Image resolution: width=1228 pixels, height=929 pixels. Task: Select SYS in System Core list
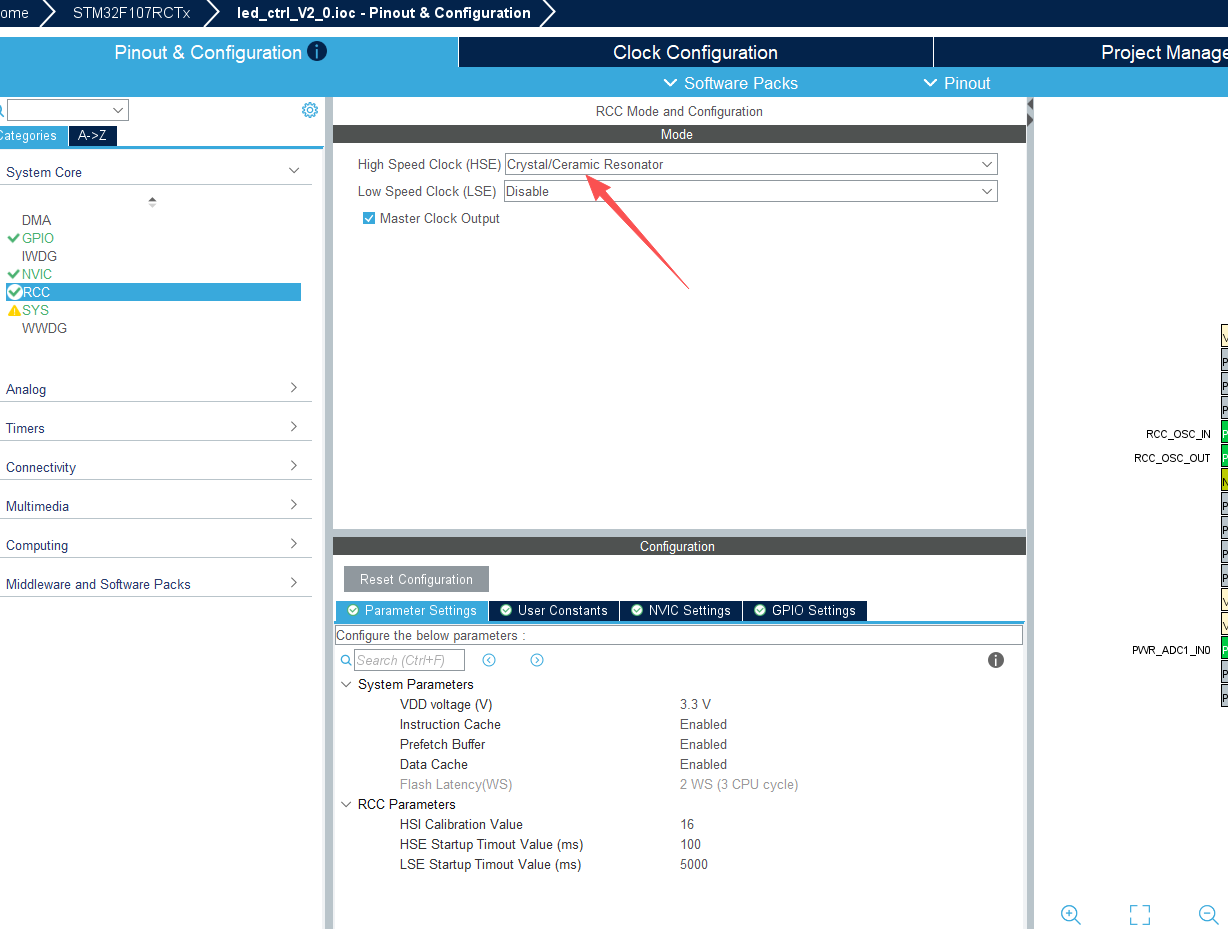[35, 310]
